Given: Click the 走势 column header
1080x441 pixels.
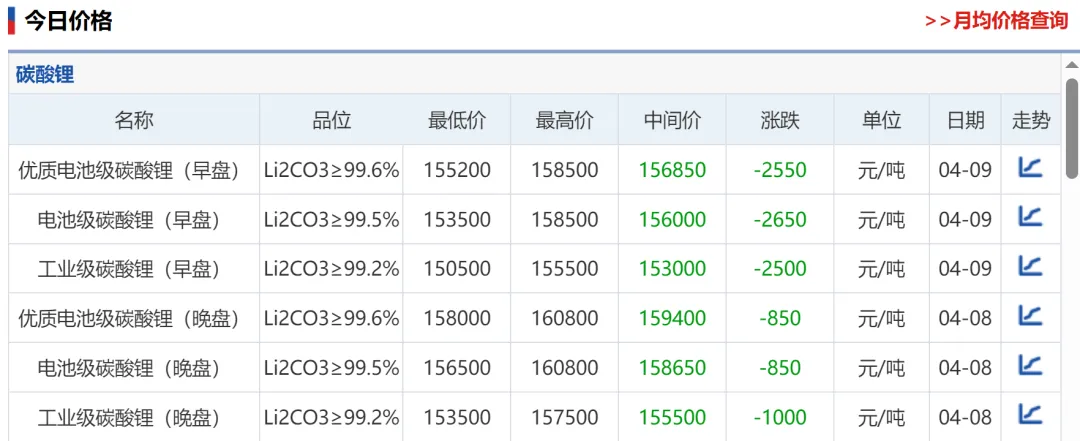Looking at the screenshot, I should (x=1031, y=121).
